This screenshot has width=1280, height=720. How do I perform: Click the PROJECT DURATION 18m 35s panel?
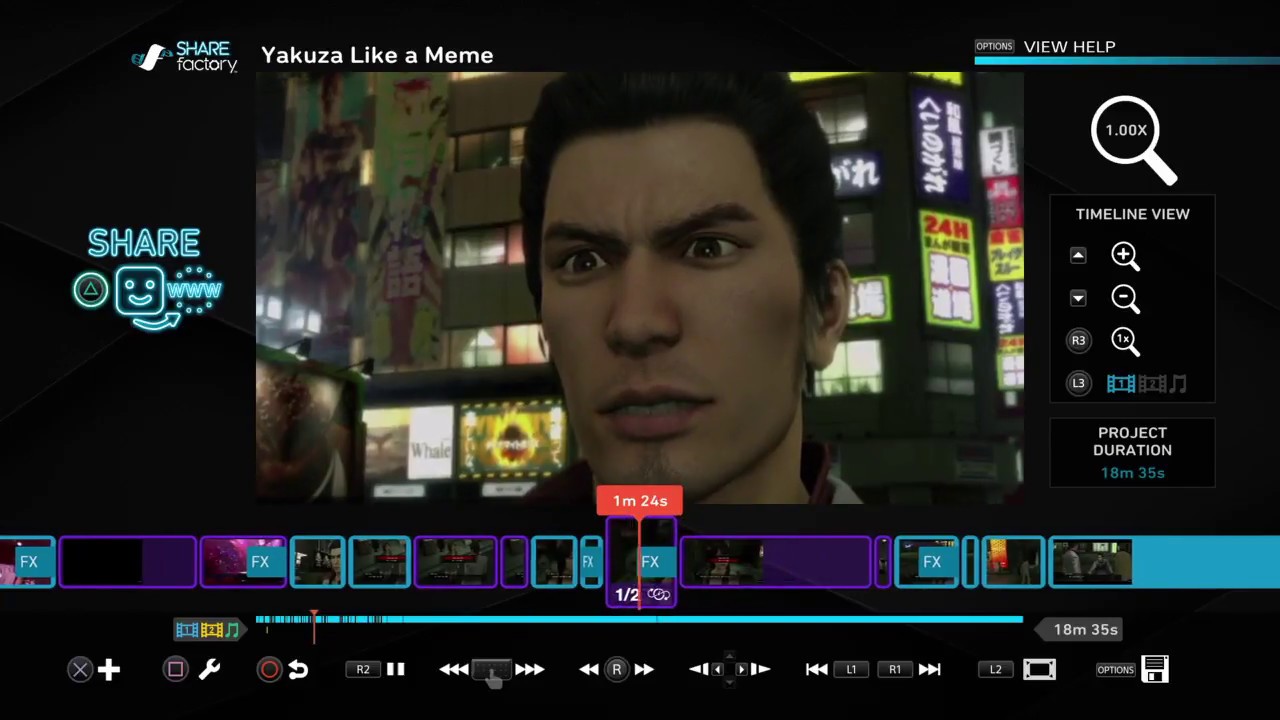[1132, 453]
